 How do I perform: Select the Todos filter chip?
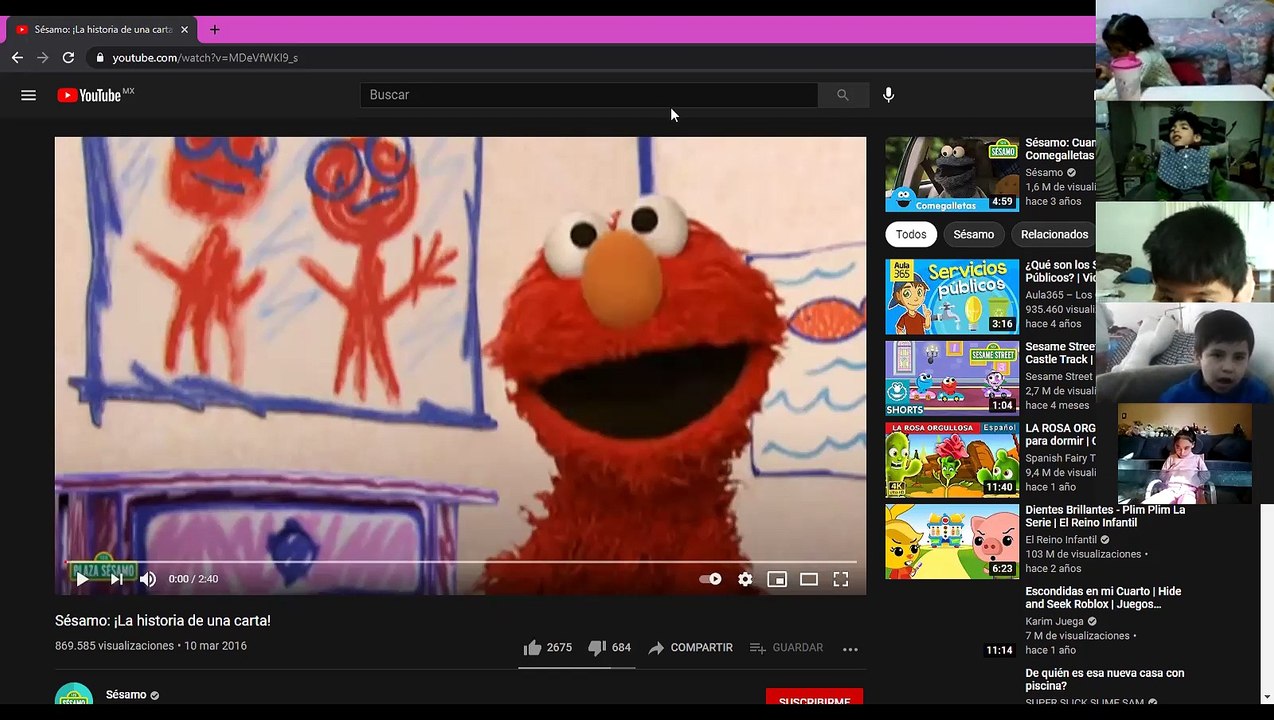(910, 234)
